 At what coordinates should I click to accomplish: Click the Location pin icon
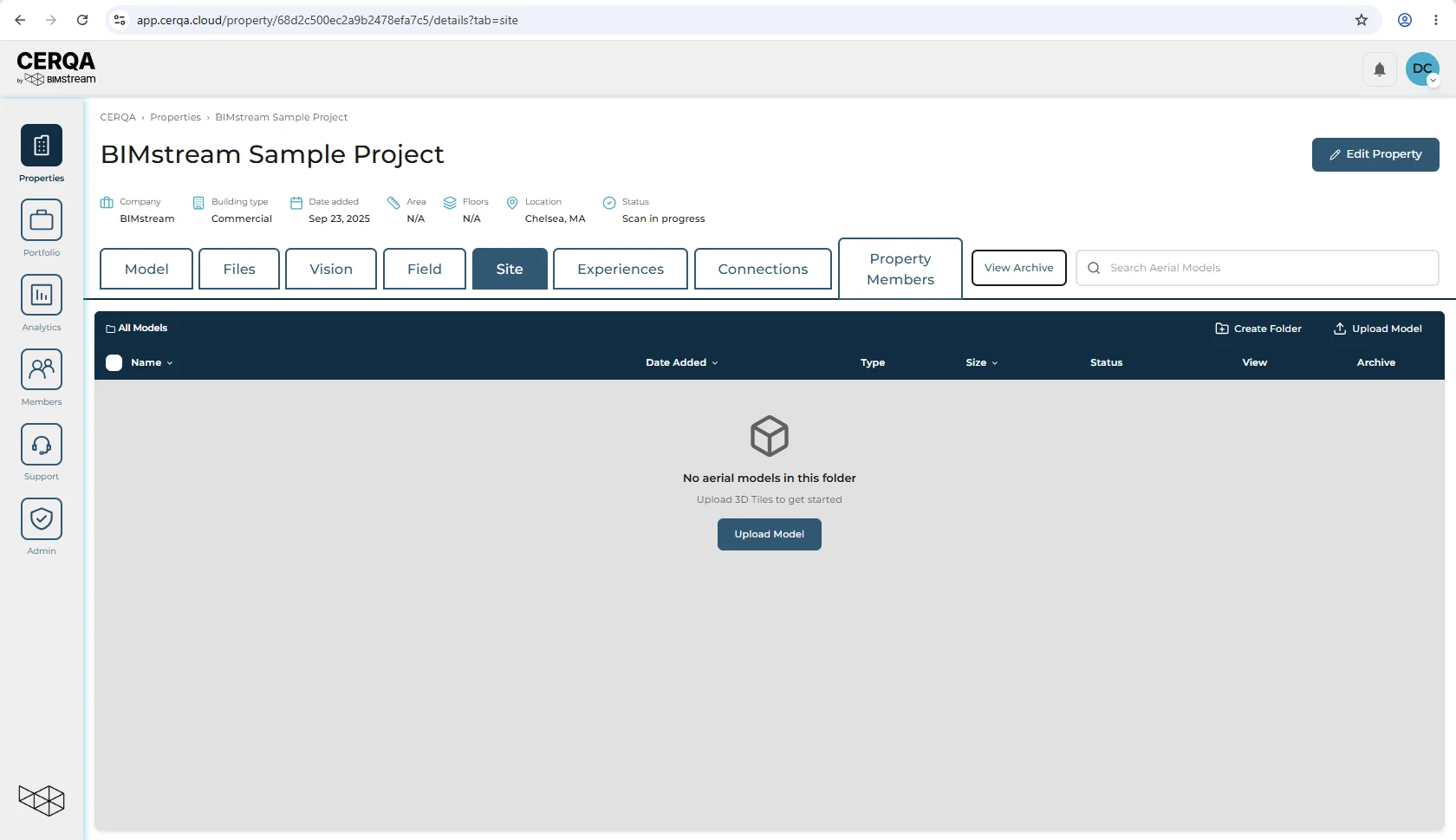[x=512, y=203]
